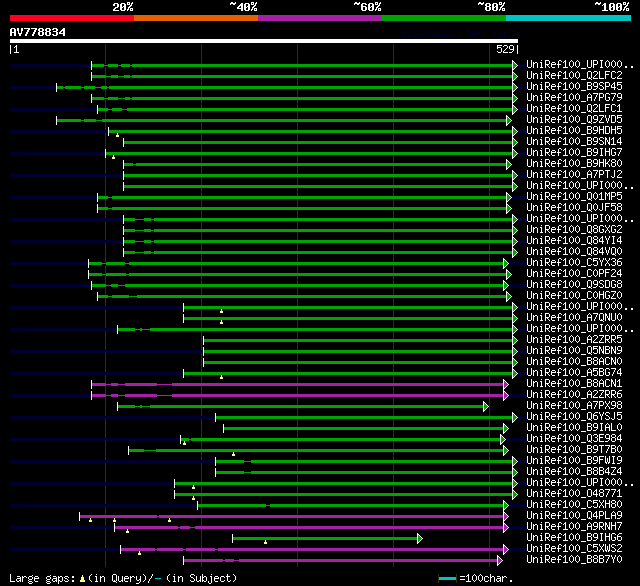640x586 pixels.
Task: Click the yellow gap marker under C5XWS2 row
Action: (140, 553)
